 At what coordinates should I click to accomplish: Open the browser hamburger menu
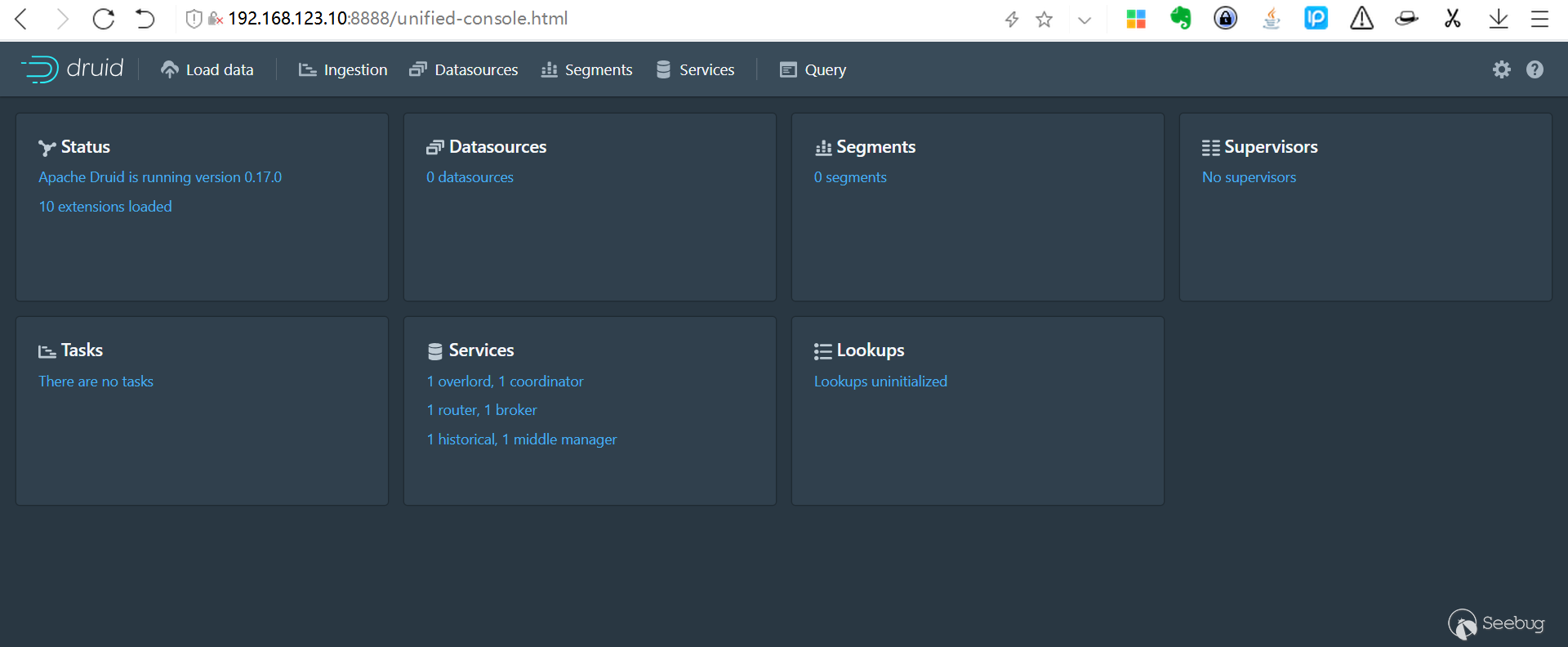click(x=1539, y=19)
